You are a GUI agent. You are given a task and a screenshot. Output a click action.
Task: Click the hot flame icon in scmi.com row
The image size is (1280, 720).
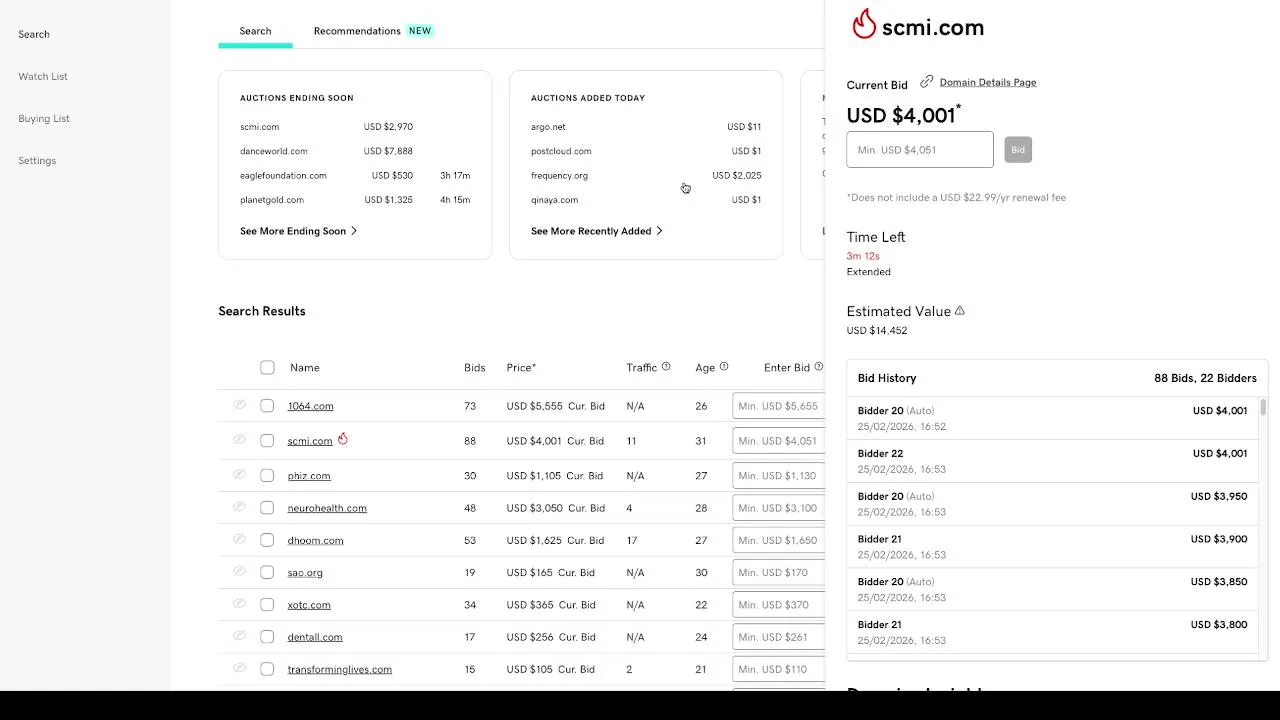click(342, 439)
